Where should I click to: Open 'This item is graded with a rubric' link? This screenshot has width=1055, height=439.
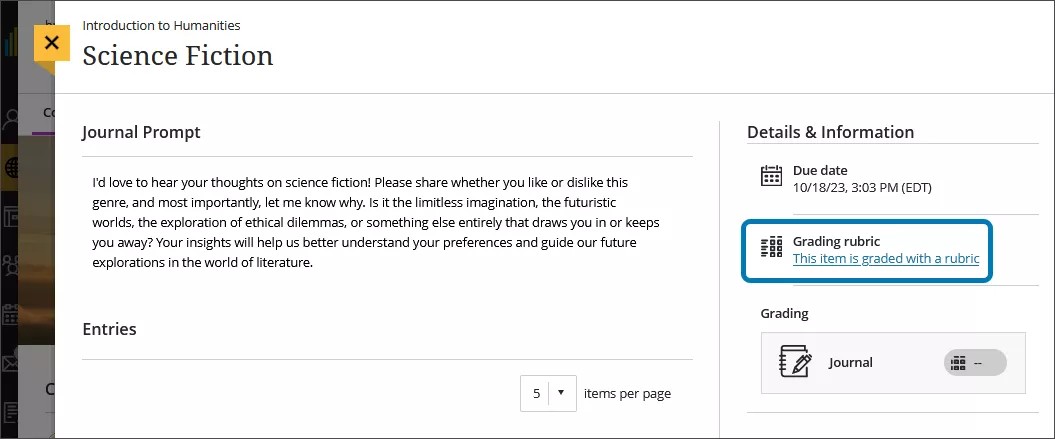click(x=885, y=258)
